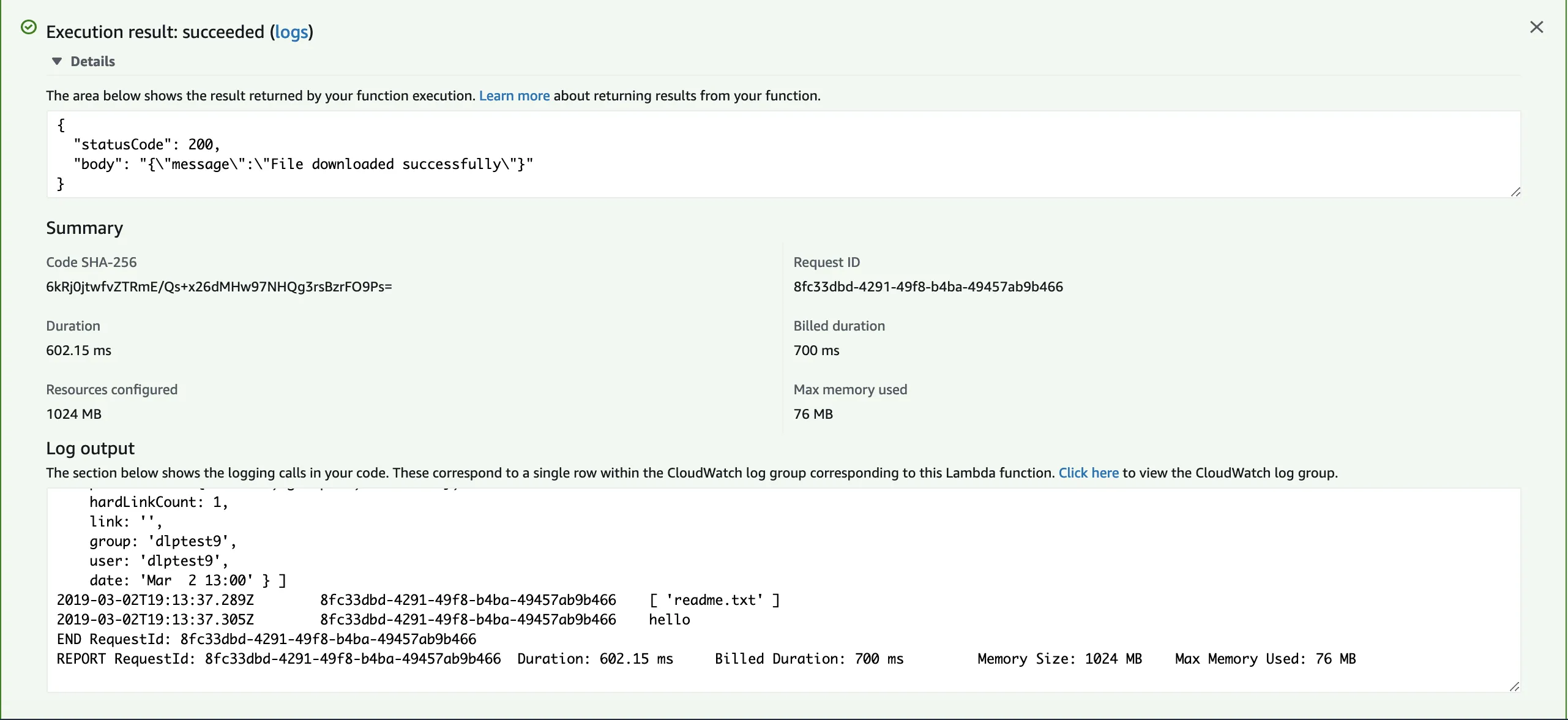Viewport: 1568px width, 720px height.
Task: Follow Click here CloudWatch link
Action: [1088, 473]
